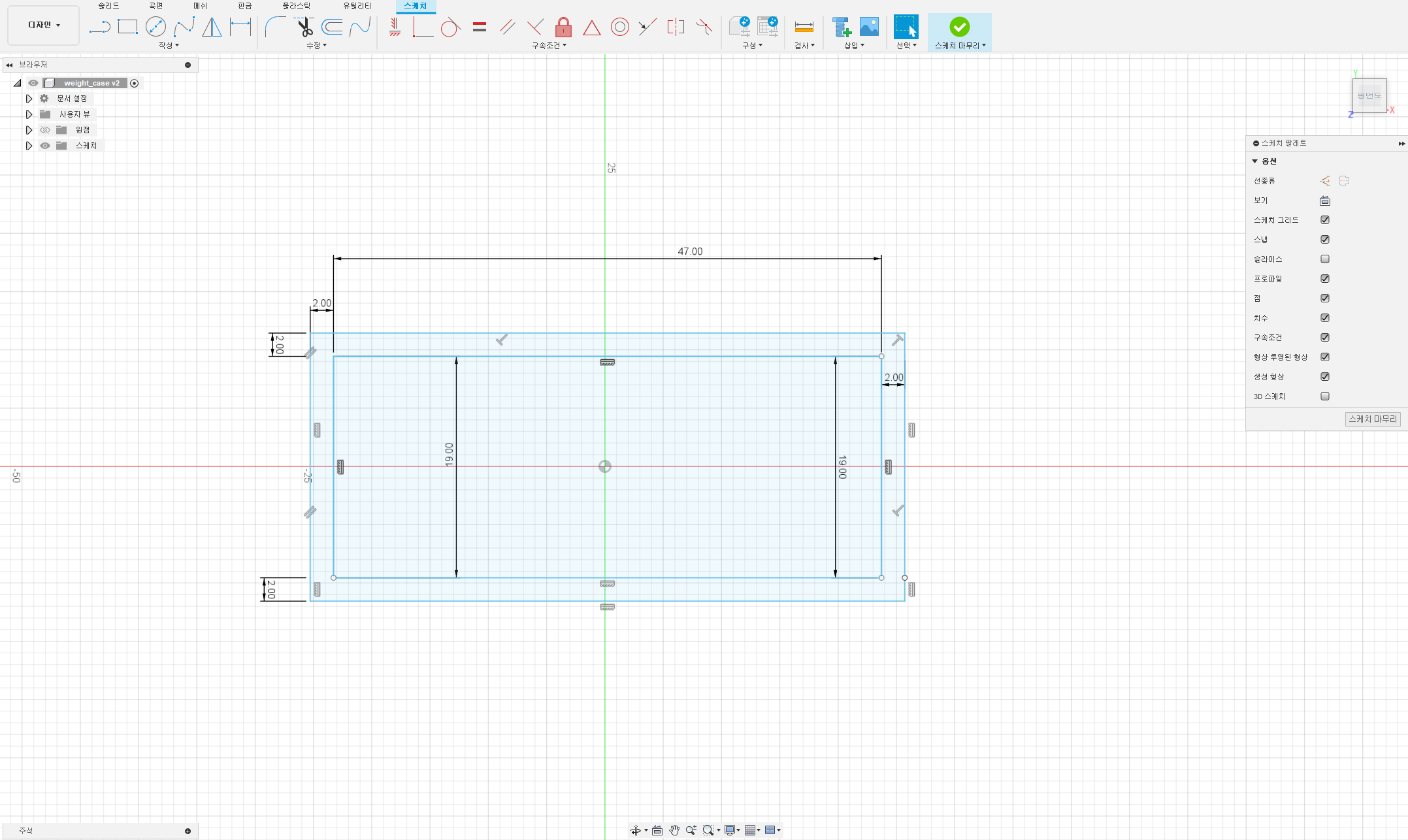Click the 47.00 dimension value
Image resolution: width=1408 pixels, height=840 pixels.
[690, 251]
